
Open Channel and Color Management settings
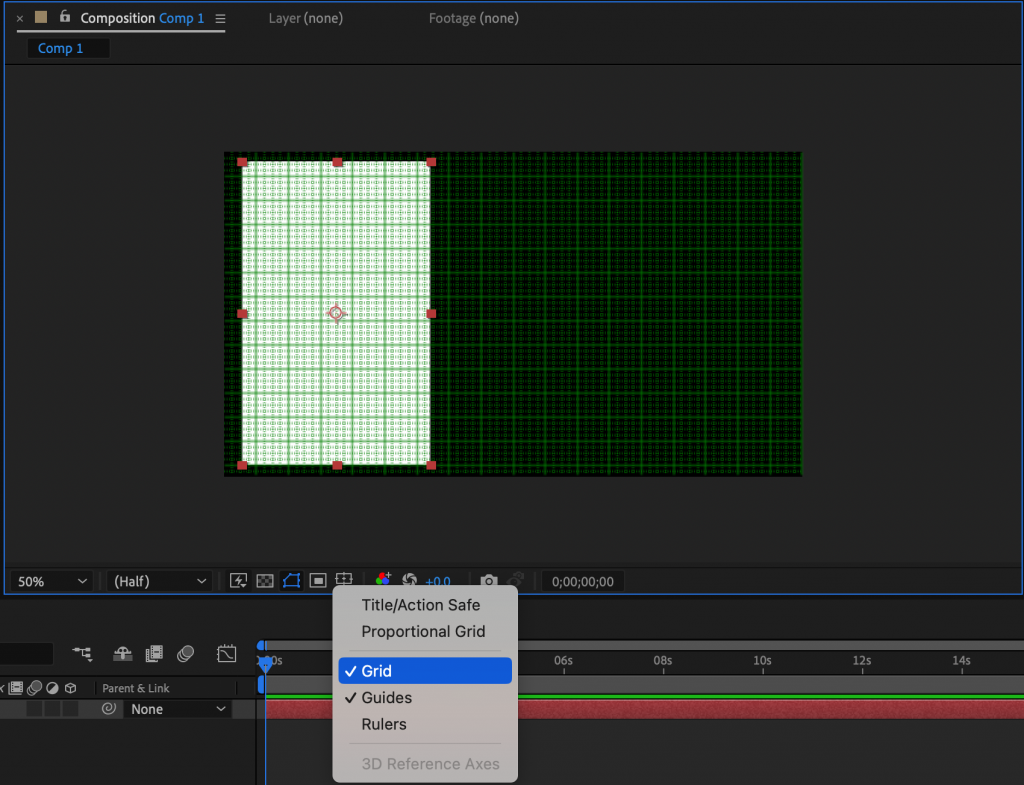(382, 580)
